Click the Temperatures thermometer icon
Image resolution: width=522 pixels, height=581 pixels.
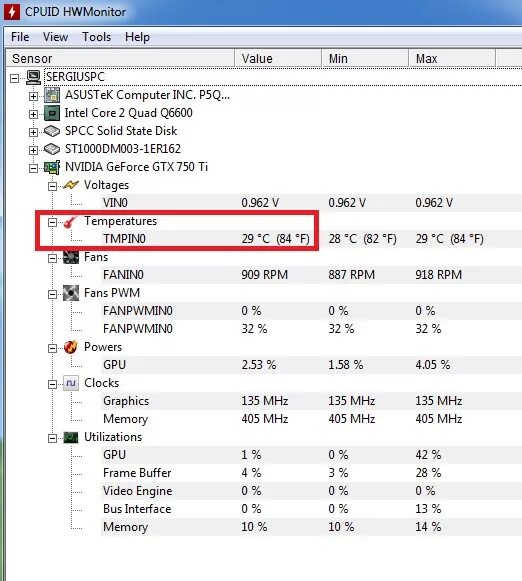71,221
